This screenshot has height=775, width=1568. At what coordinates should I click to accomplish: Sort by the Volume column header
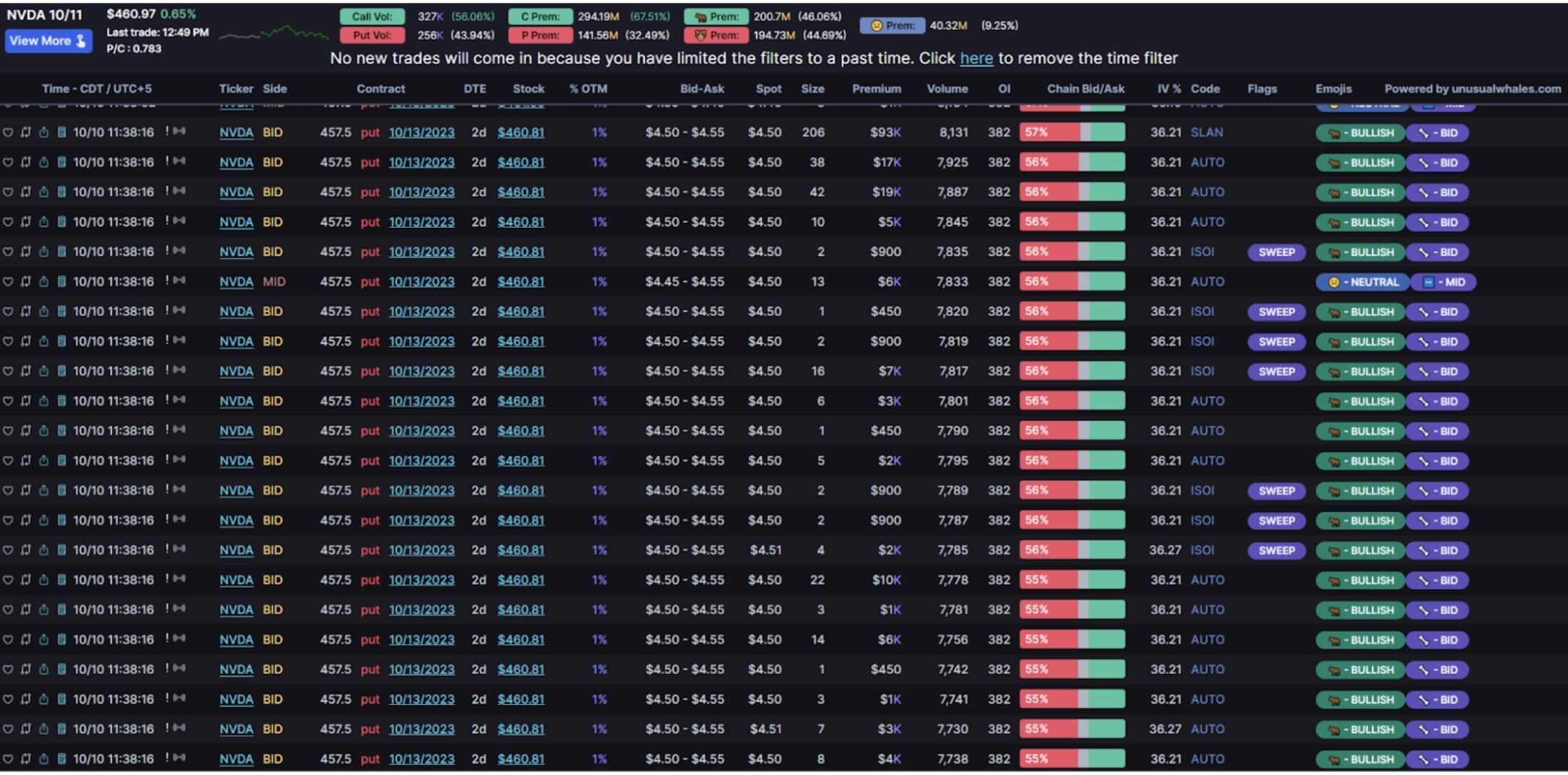[947, 88]
